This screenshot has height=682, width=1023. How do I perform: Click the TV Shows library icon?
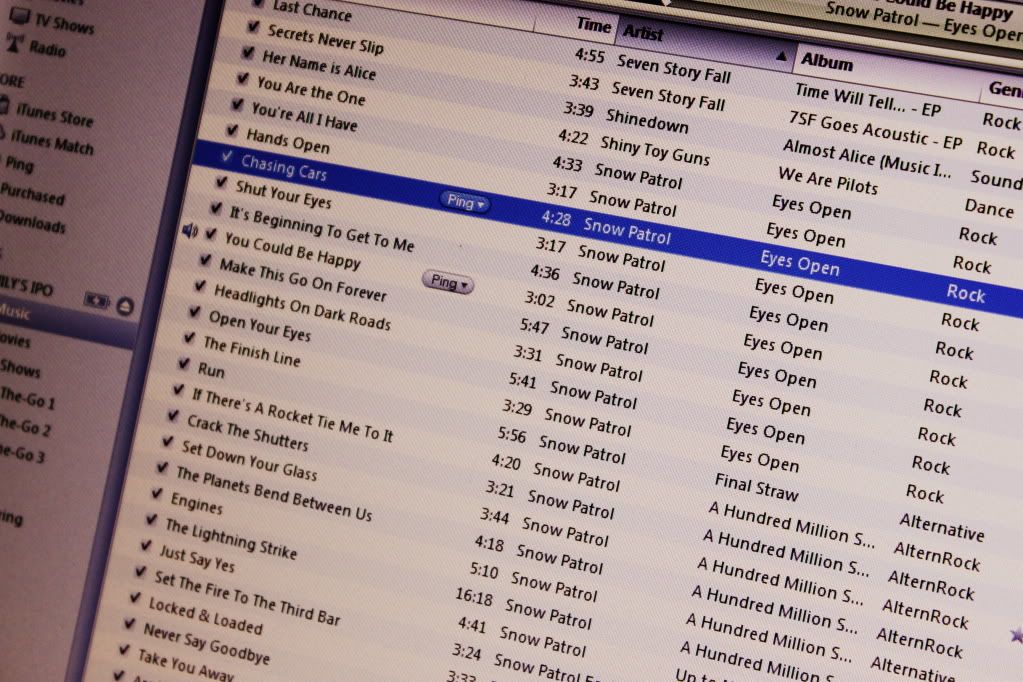coord(20,16)
